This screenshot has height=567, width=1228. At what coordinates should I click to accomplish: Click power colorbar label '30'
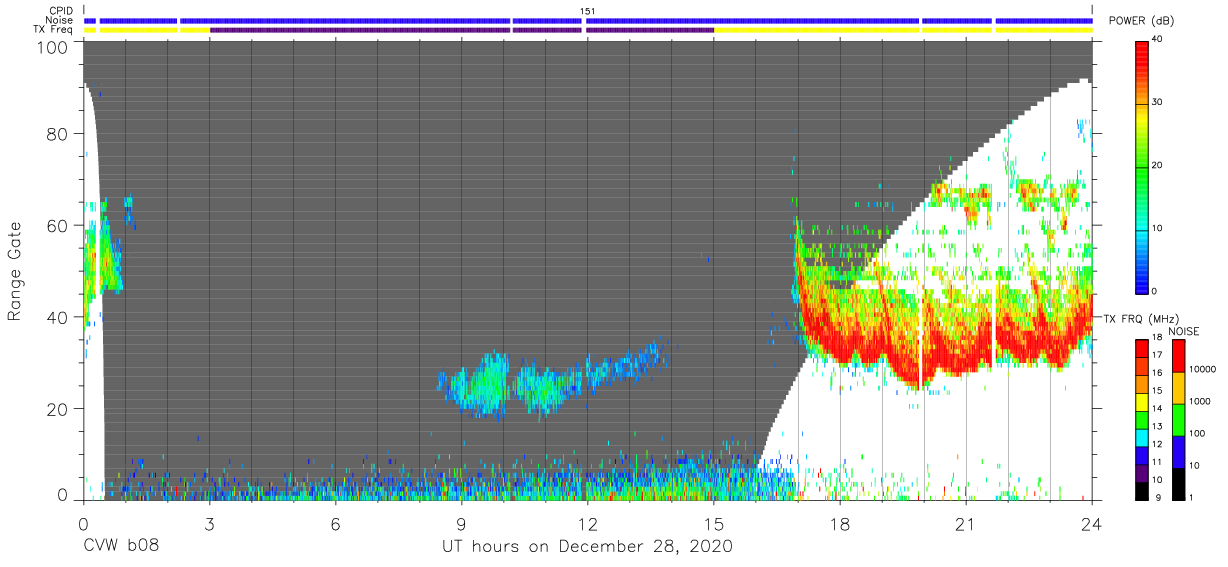point(1159,102)
